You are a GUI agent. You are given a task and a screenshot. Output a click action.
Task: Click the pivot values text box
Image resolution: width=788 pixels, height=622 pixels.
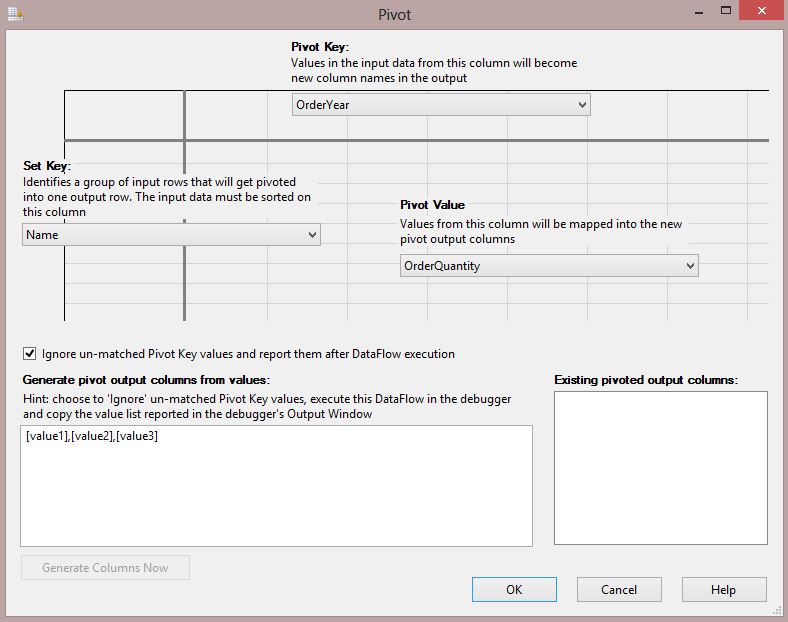coord(276,486)
